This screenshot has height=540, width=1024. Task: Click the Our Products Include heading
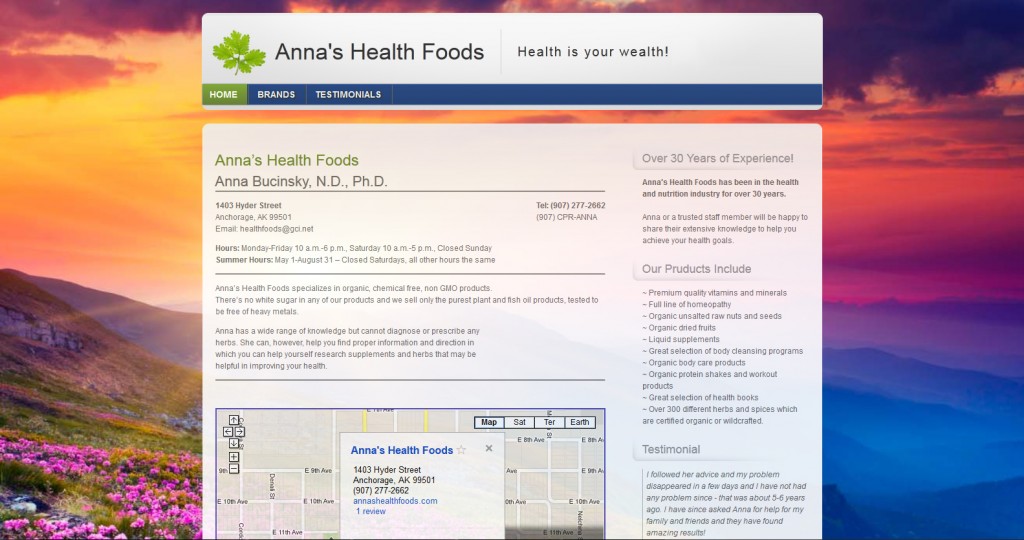coord(696,269)
